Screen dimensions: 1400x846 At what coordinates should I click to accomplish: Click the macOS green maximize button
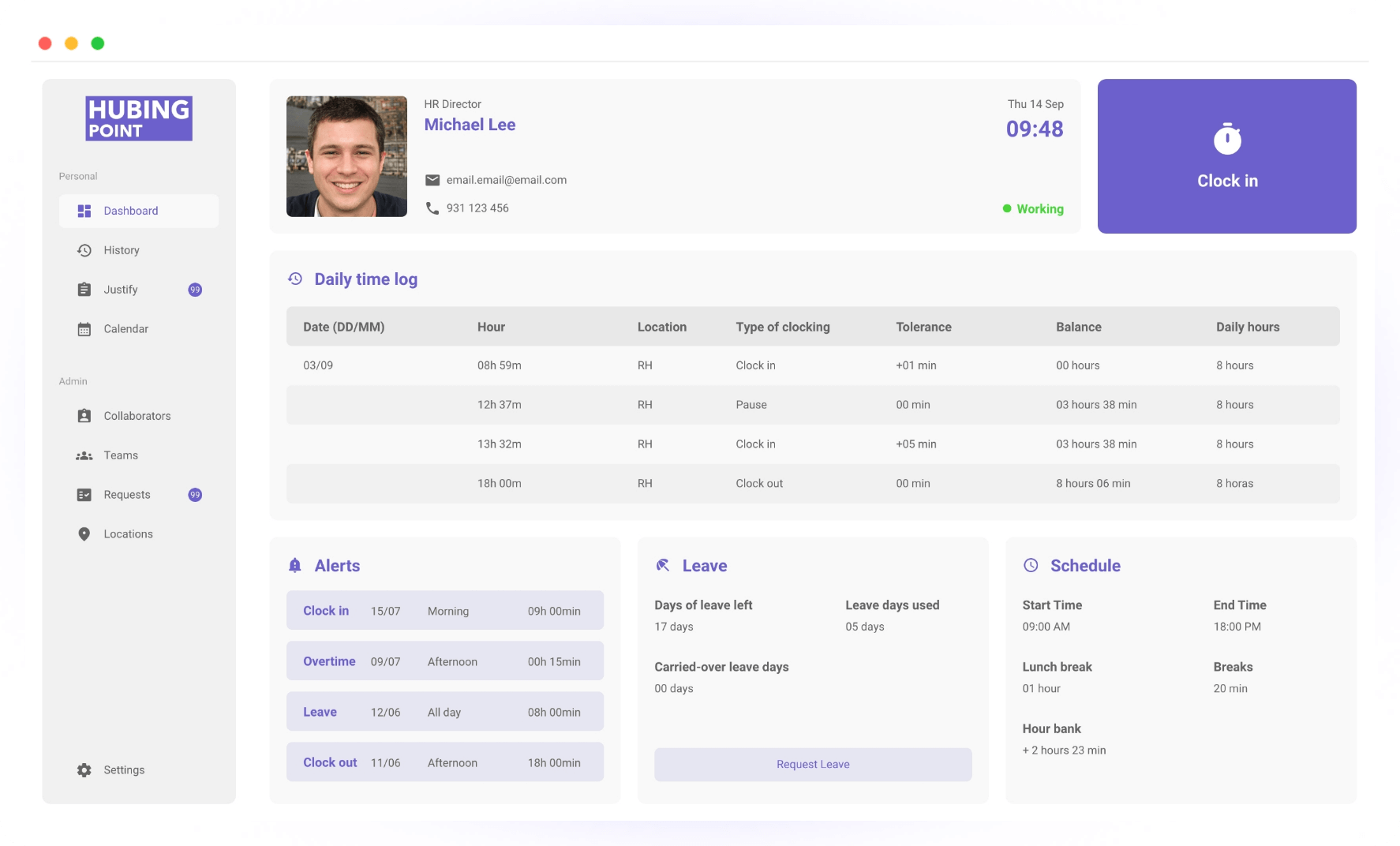98,43
